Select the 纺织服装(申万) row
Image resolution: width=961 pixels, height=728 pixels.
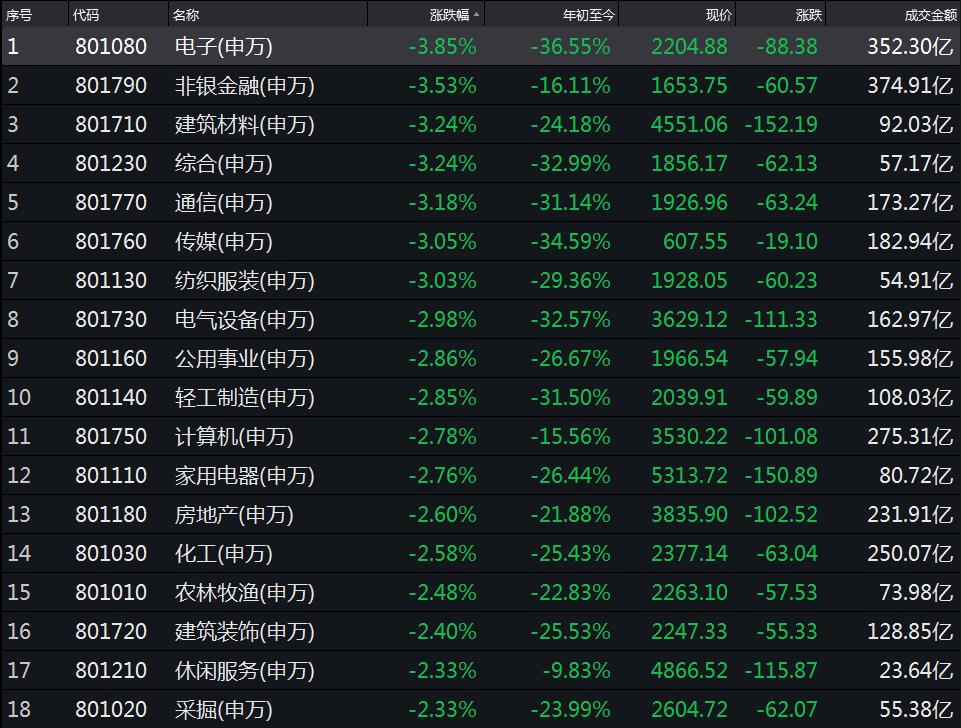[x=480, y=281]
